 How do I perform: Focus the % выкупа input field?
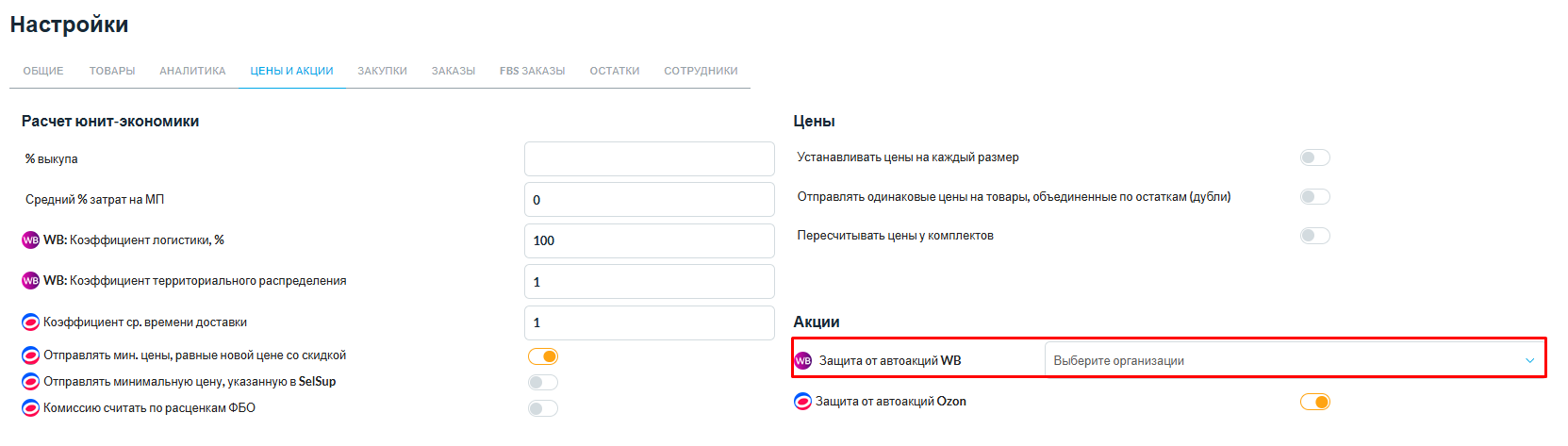click(x=650, y=158)
